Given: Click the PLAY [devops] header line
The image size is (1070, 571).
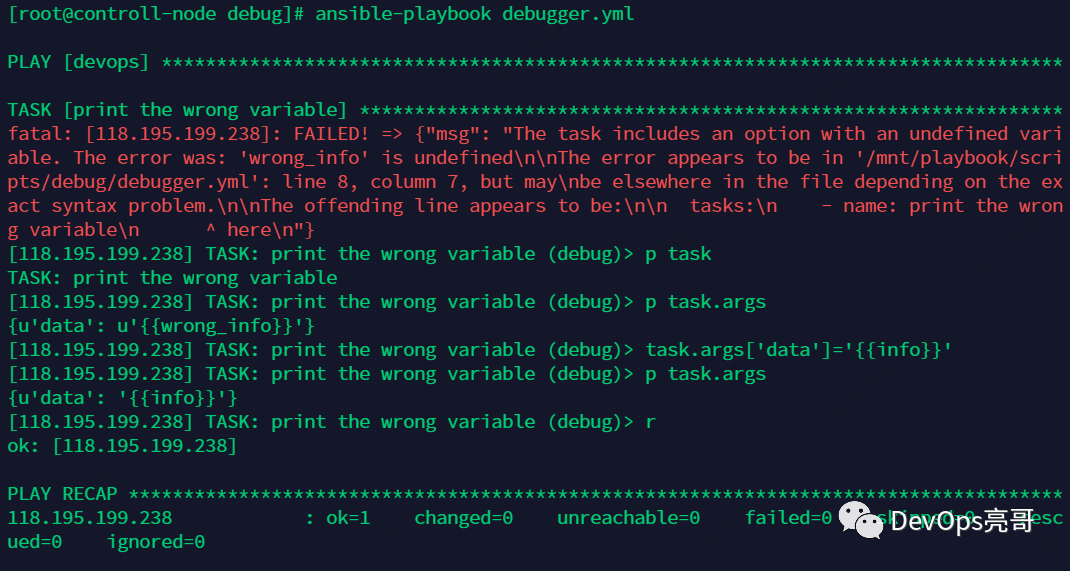Looking at the screenshot, I should tap(78, 62).
